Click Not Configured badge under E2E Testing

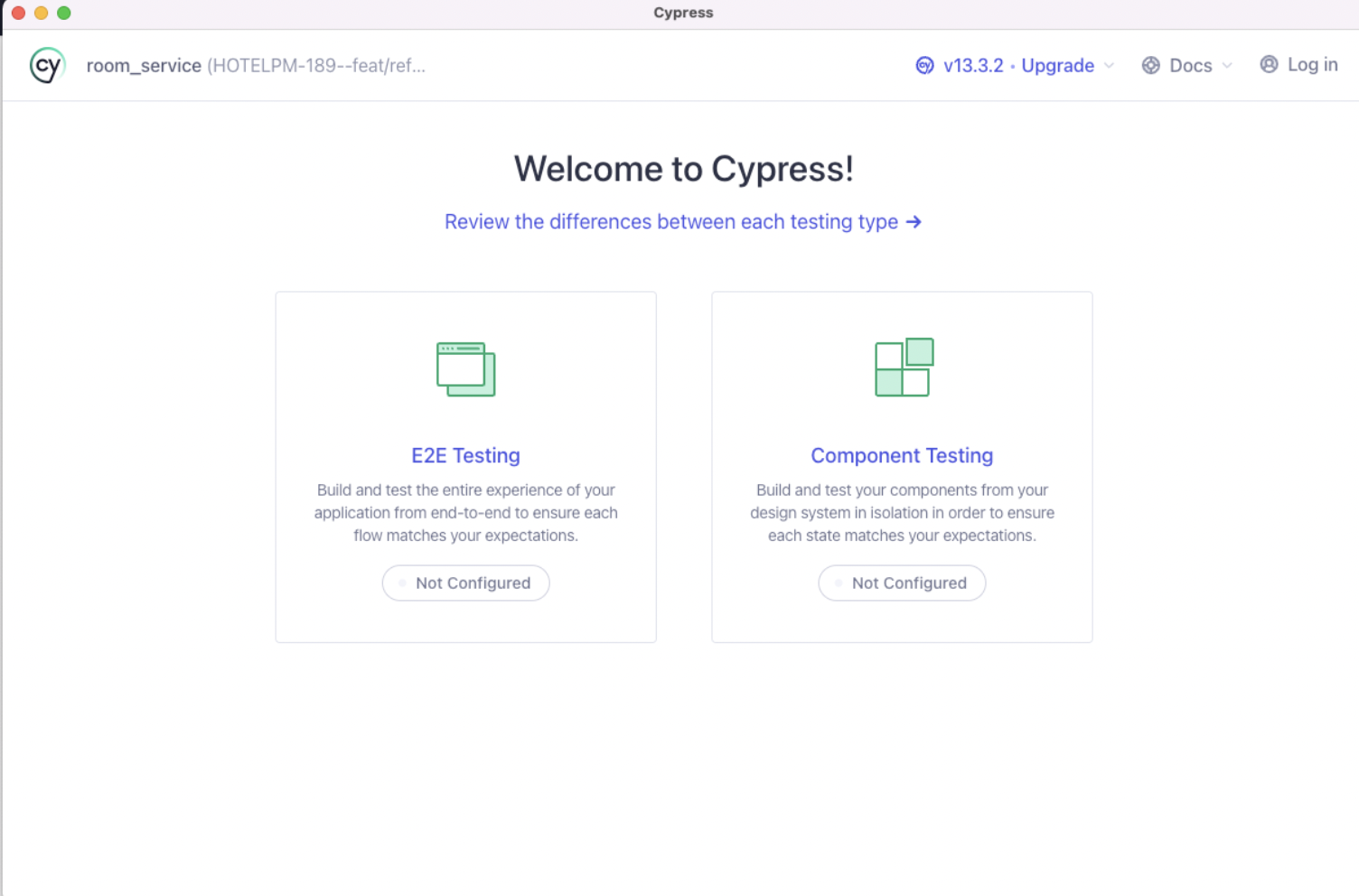[x=465, y=583]
